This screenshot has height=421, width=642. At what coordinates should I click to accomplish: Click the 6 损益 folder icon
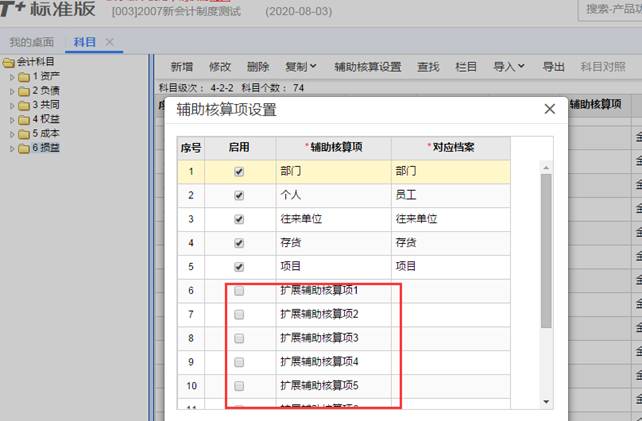[24, 148]
